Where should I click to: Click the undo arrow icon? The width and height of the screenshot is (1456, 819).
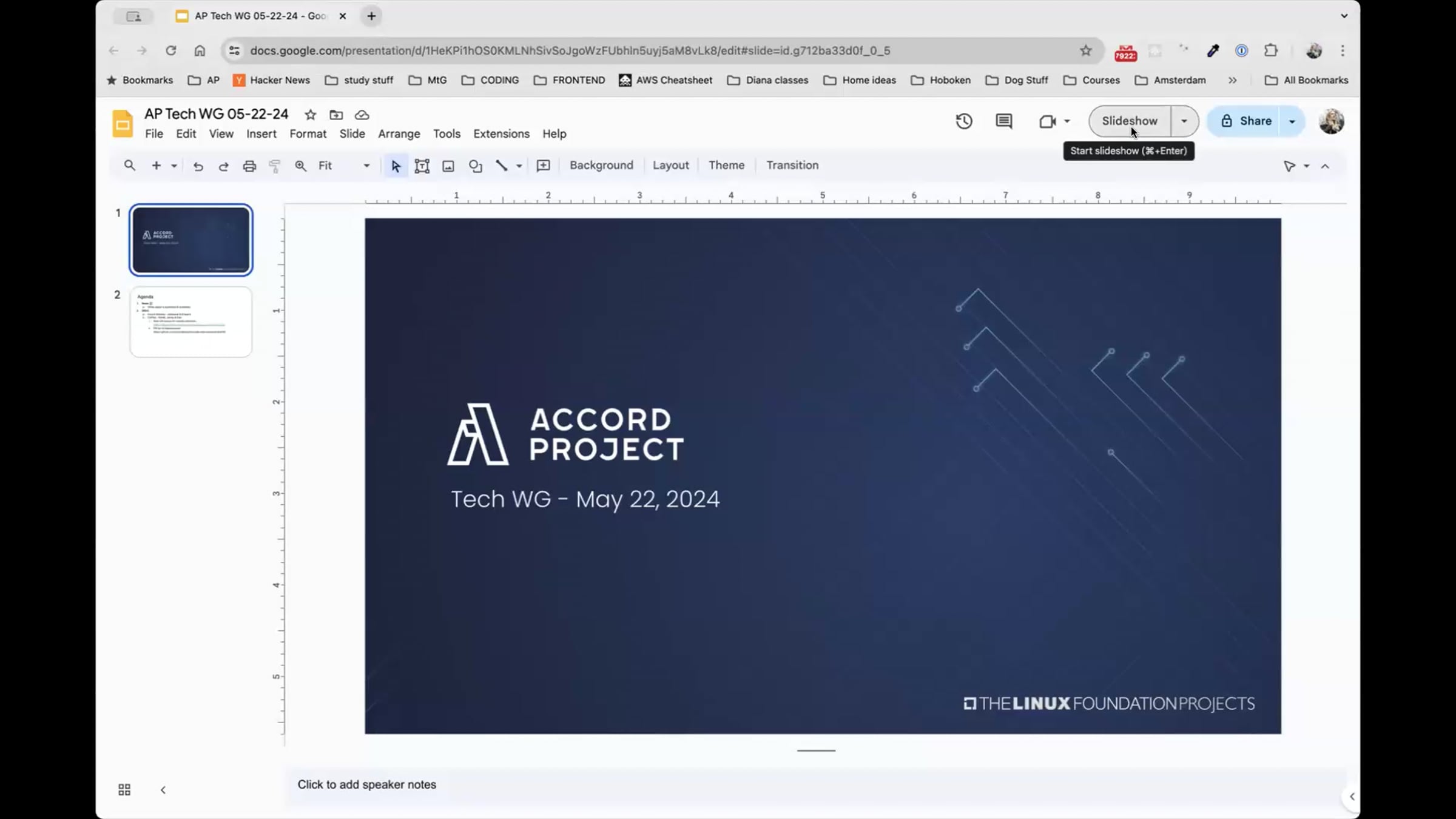coord(198,166)
